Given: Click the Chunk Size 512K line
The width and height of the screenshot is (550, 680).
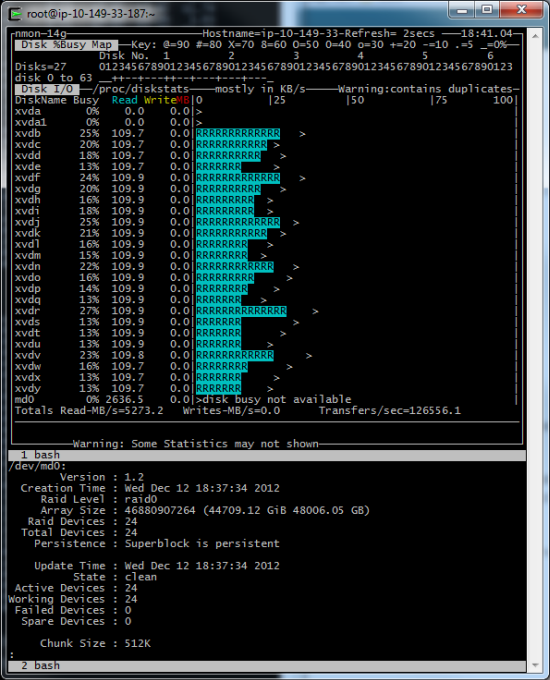Looking at the screenshot, I should coord(95,644).
